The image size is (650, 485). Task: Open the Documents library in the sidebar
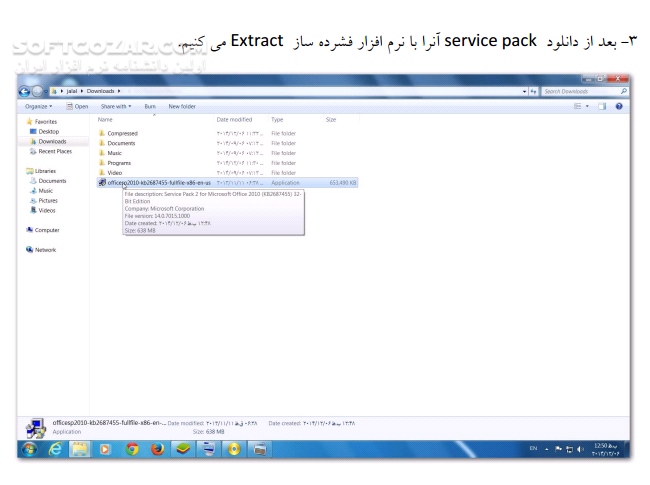[x=49, y=181]
